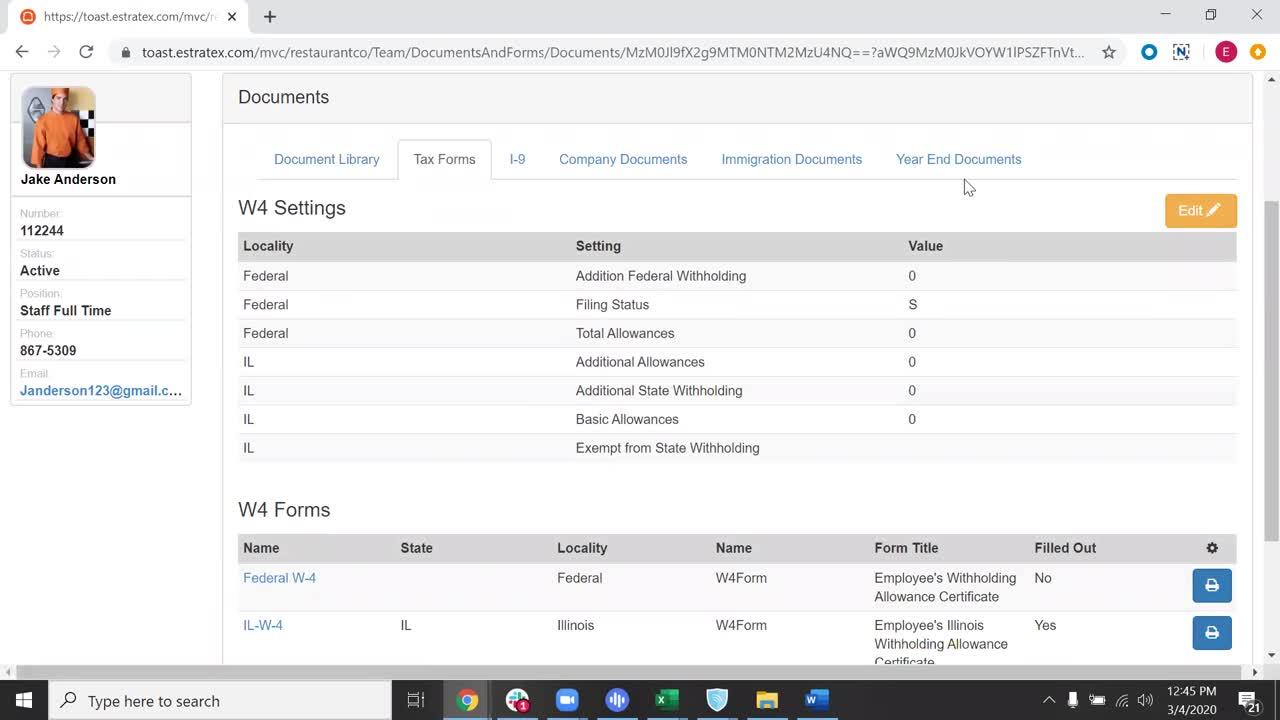This screenshot has width=1280, height=720.
Task: Go to the Immigration Documents tab
Action: 791,159
